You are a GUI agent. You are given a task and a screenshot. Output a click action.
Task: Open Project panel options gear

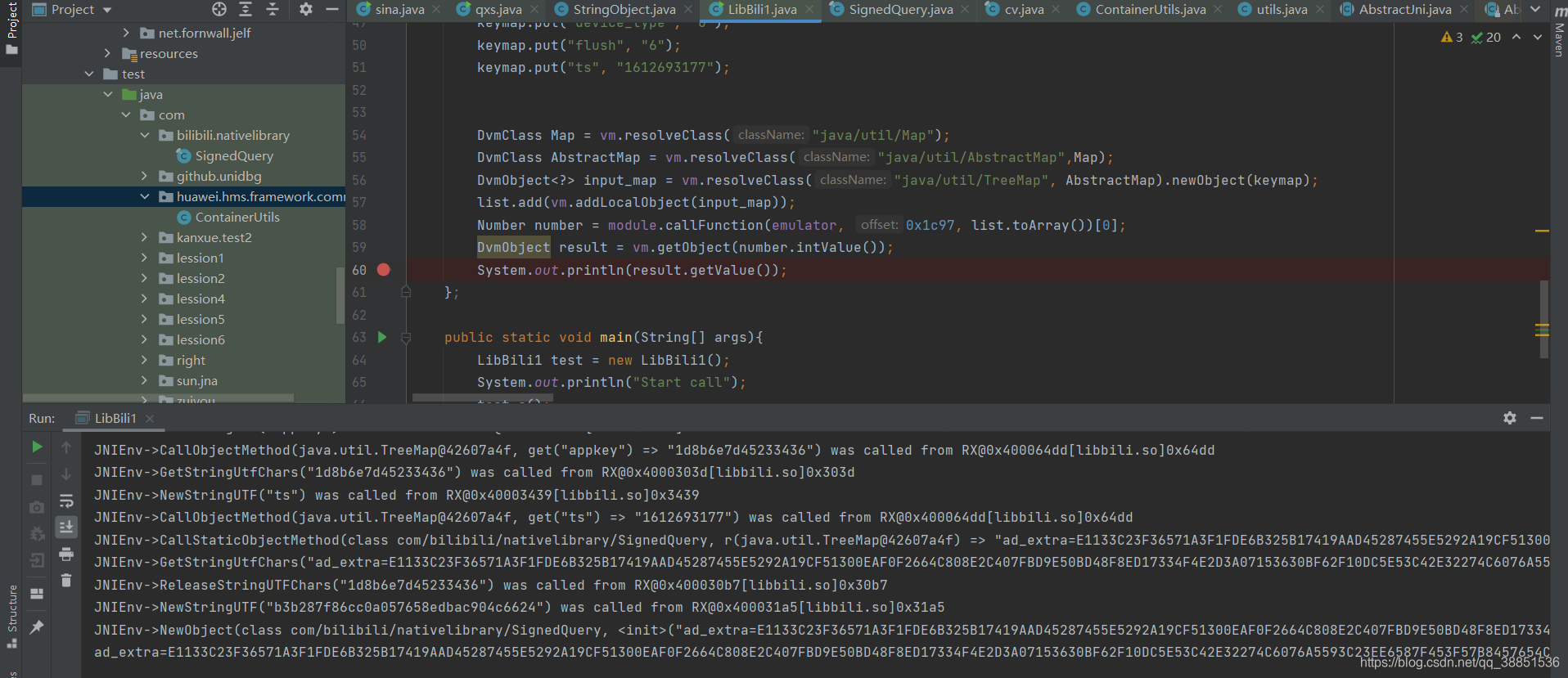point(305,9)
